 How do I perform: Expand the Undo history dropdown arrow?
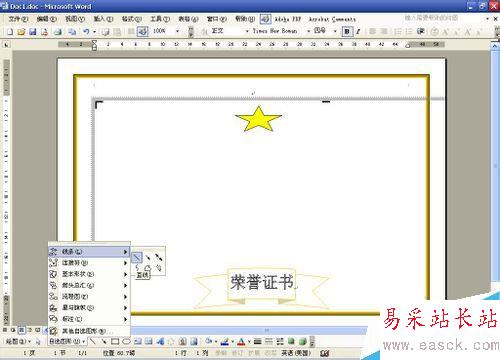pos(95,32)
